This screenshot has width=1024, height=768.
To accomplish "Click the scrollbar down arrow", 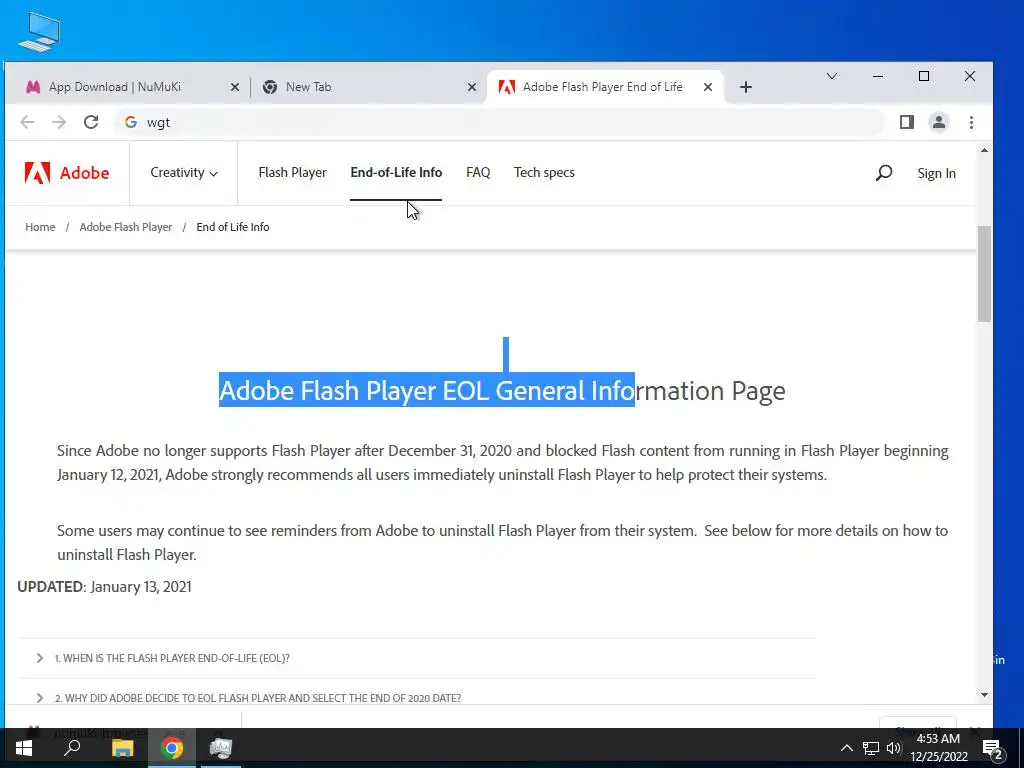I will (x=984, y=696).
